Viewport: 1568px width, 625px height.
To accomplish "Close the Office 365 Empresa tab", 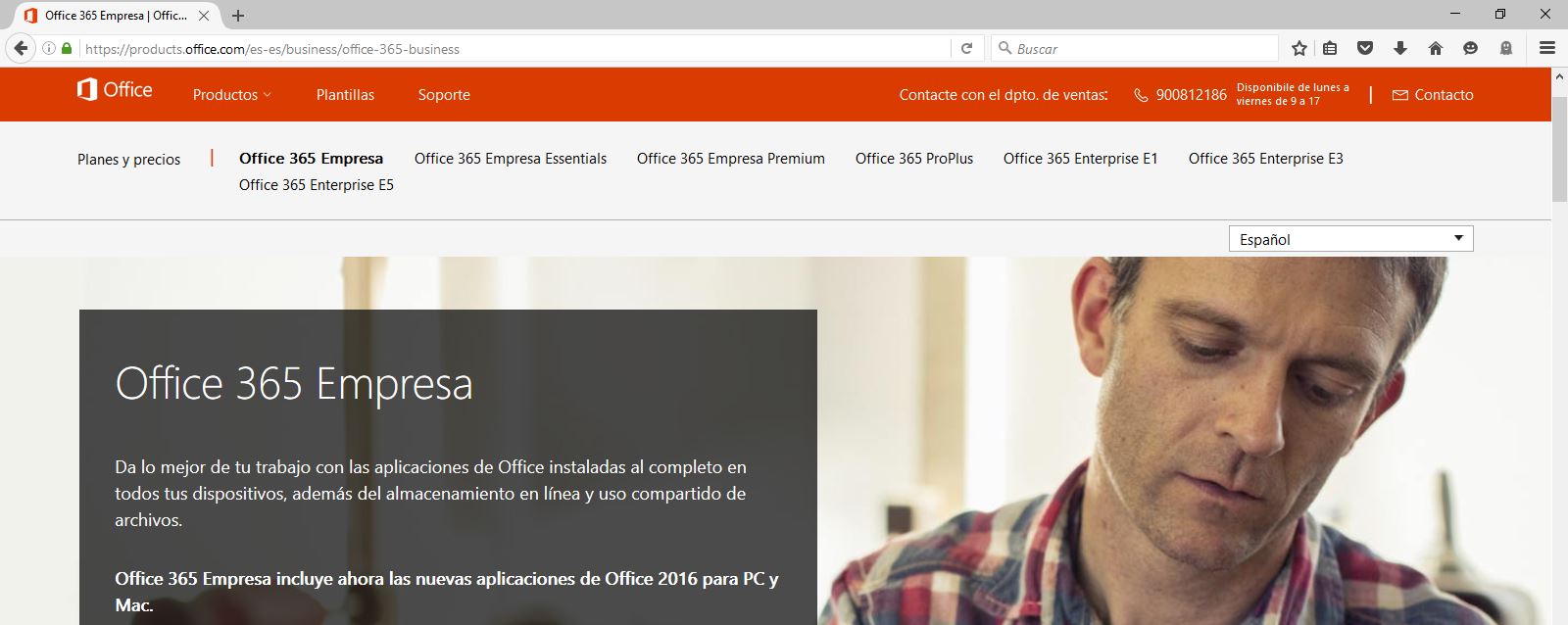I will coord(204,16).
